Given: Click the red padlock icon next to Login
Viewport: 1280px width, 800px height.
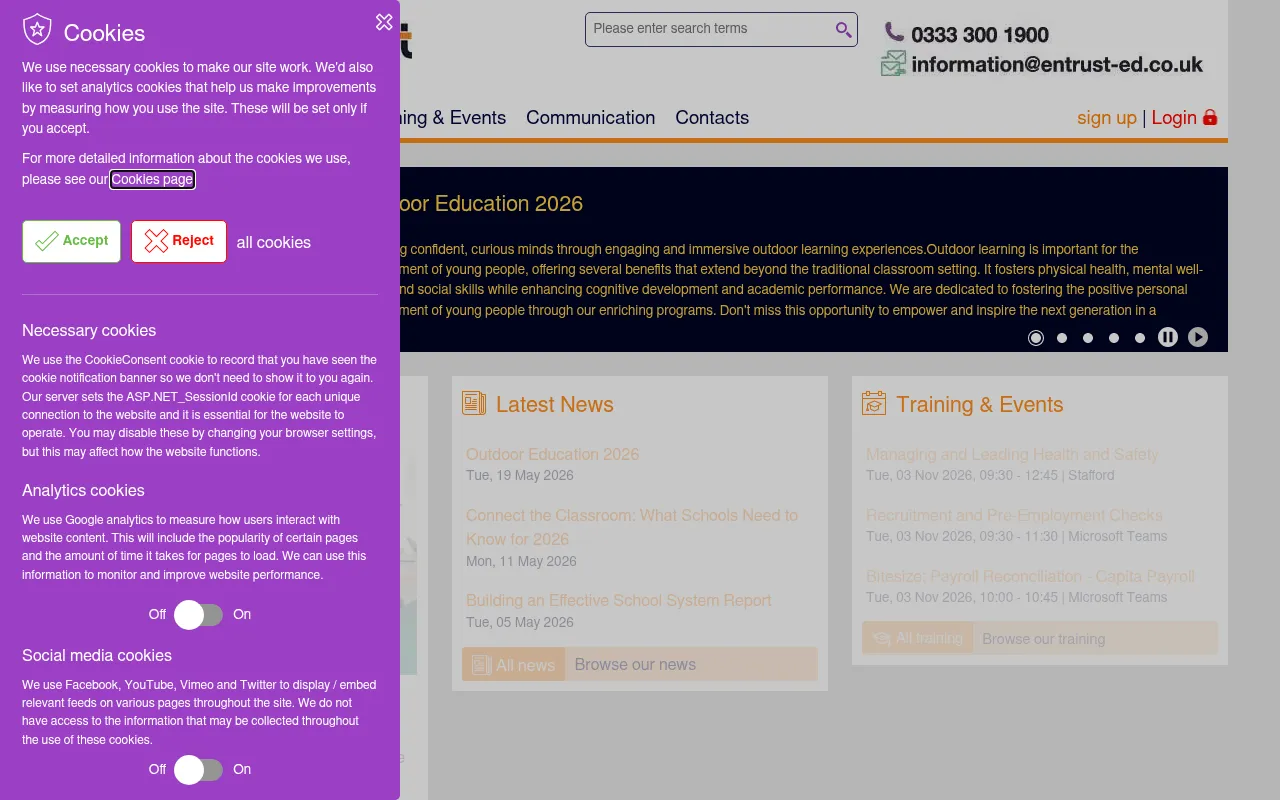Looking at the screenshot, I should 1210,117.
